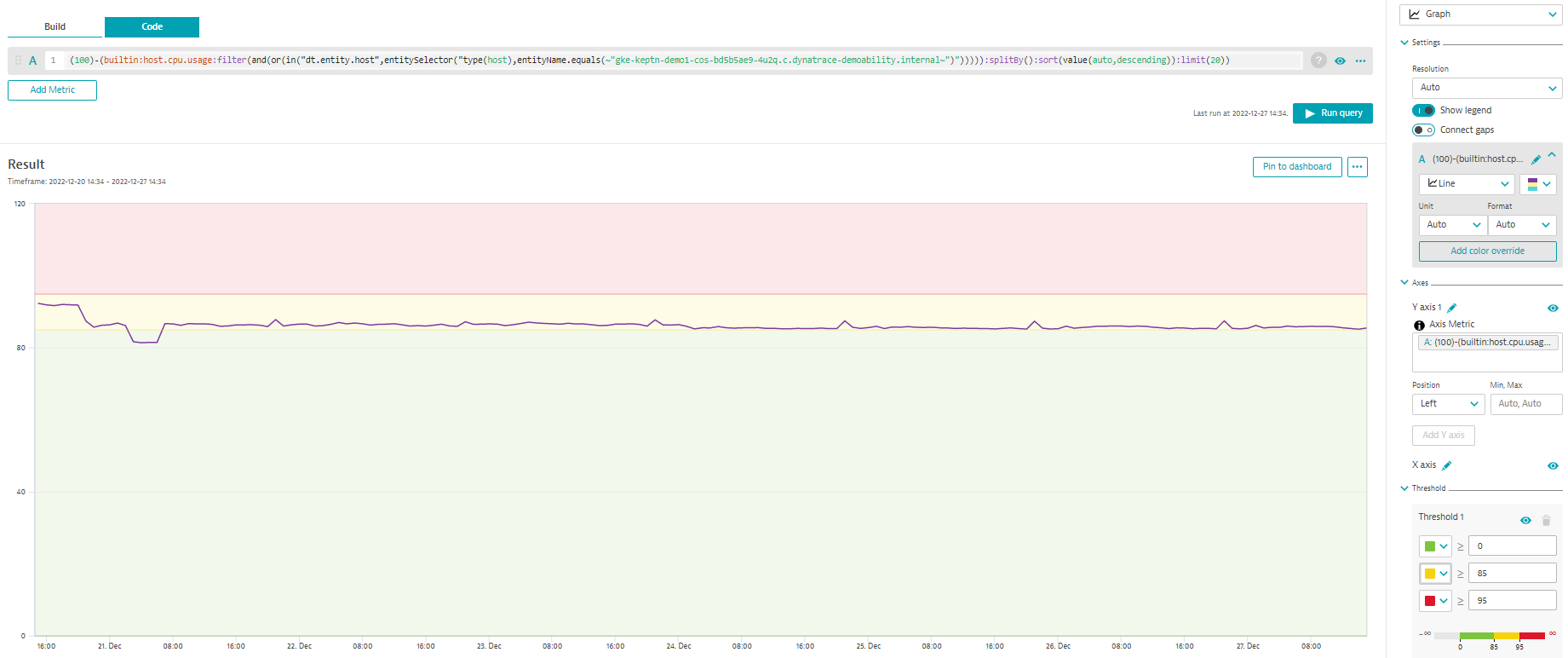Image resolution: width=1568 pixels, height=658 pixels.
Task: Open the Line chart type dropdown
Action: coord(1467,184)
